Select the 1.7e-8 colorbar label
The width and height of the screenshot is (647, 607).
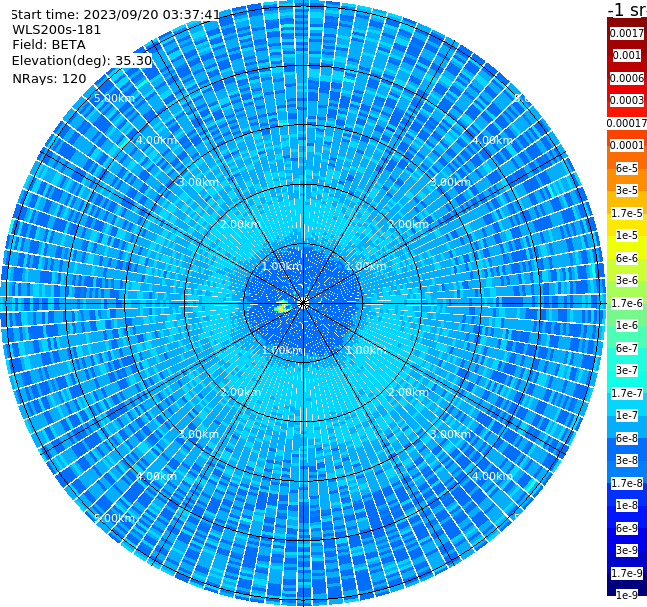(627, 483)
